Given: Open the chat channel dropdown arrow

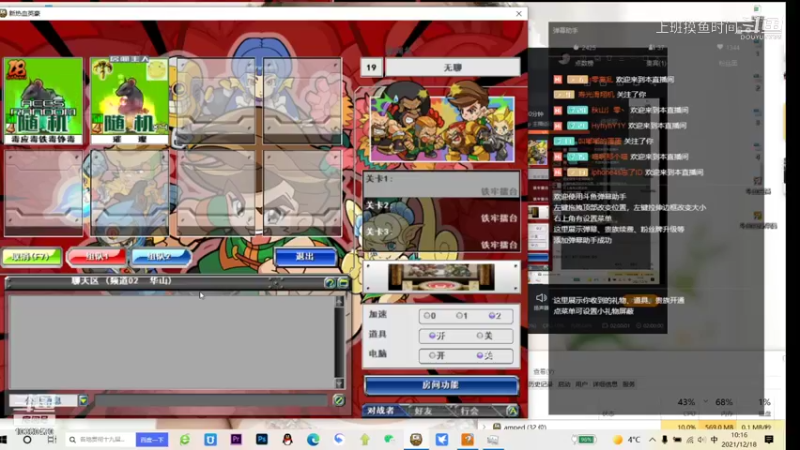Looking at the screenshot, I should (83, 401).
